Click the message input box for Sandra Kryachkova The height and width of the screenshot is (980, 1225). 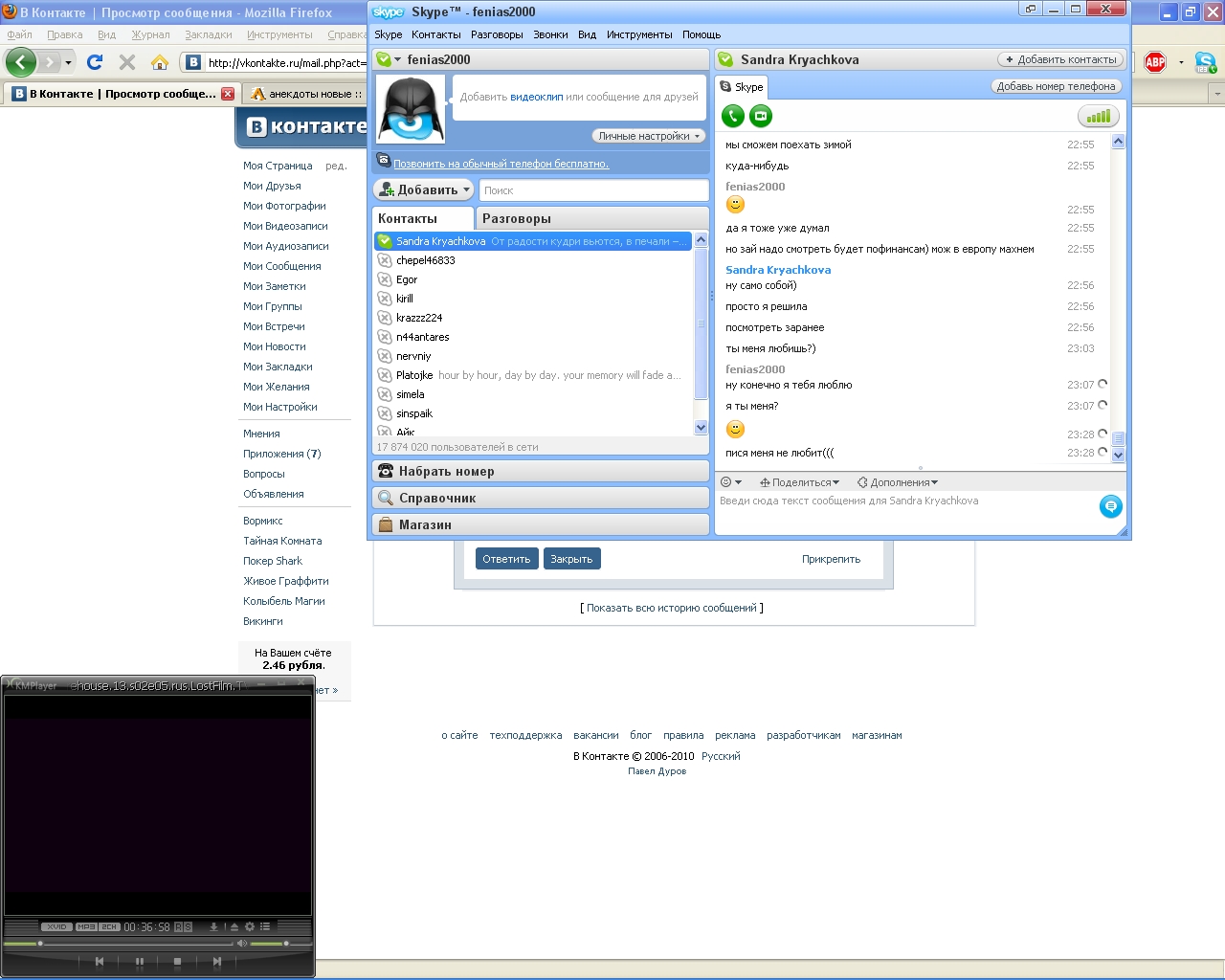(x=905, y=512)
